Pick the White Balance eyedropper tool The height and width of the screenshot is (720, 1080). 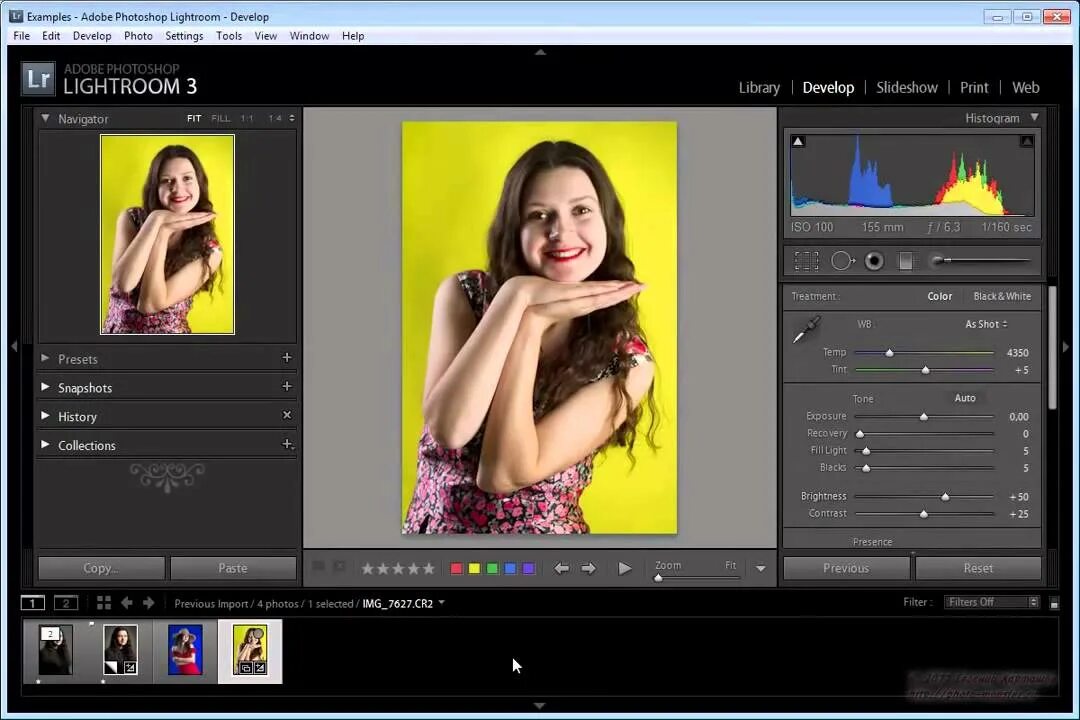(x=806, y=331)
